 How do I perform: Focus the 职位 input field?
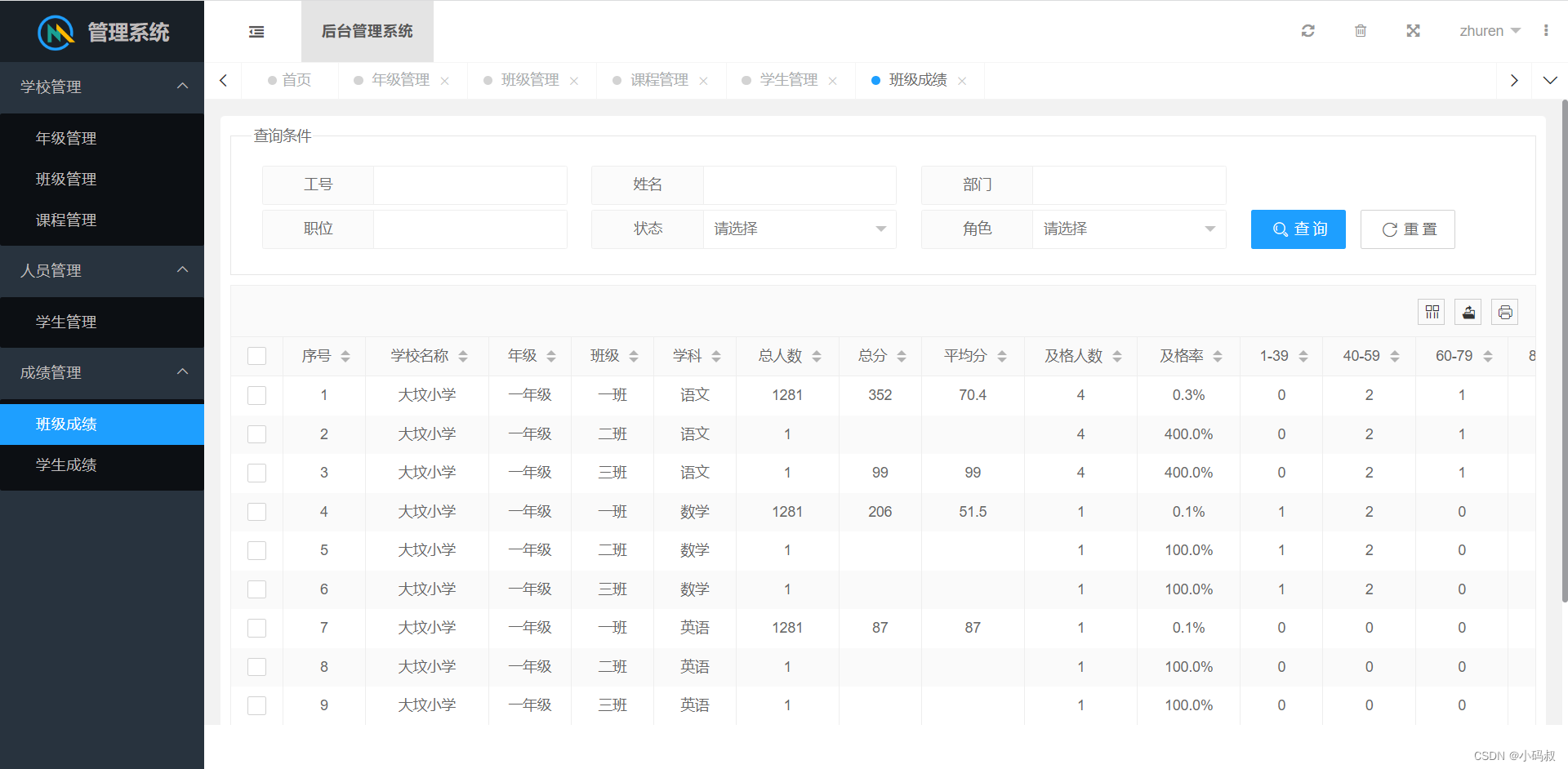coord(470,229)
